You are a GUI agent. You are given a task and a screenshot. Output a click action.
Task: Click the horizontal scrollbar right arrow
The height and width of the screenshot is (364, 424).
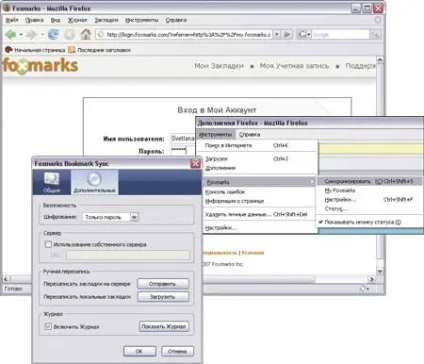(x=372, y=279)
